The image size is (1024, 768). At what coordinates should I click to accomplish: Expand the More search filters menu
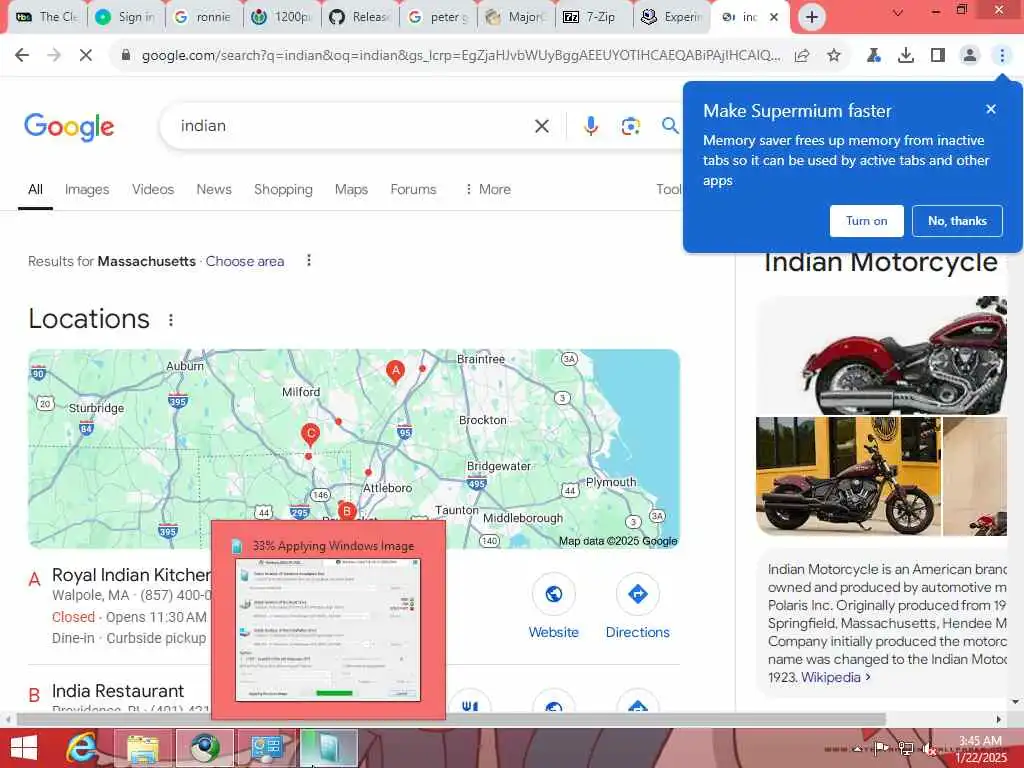(487, 189)
